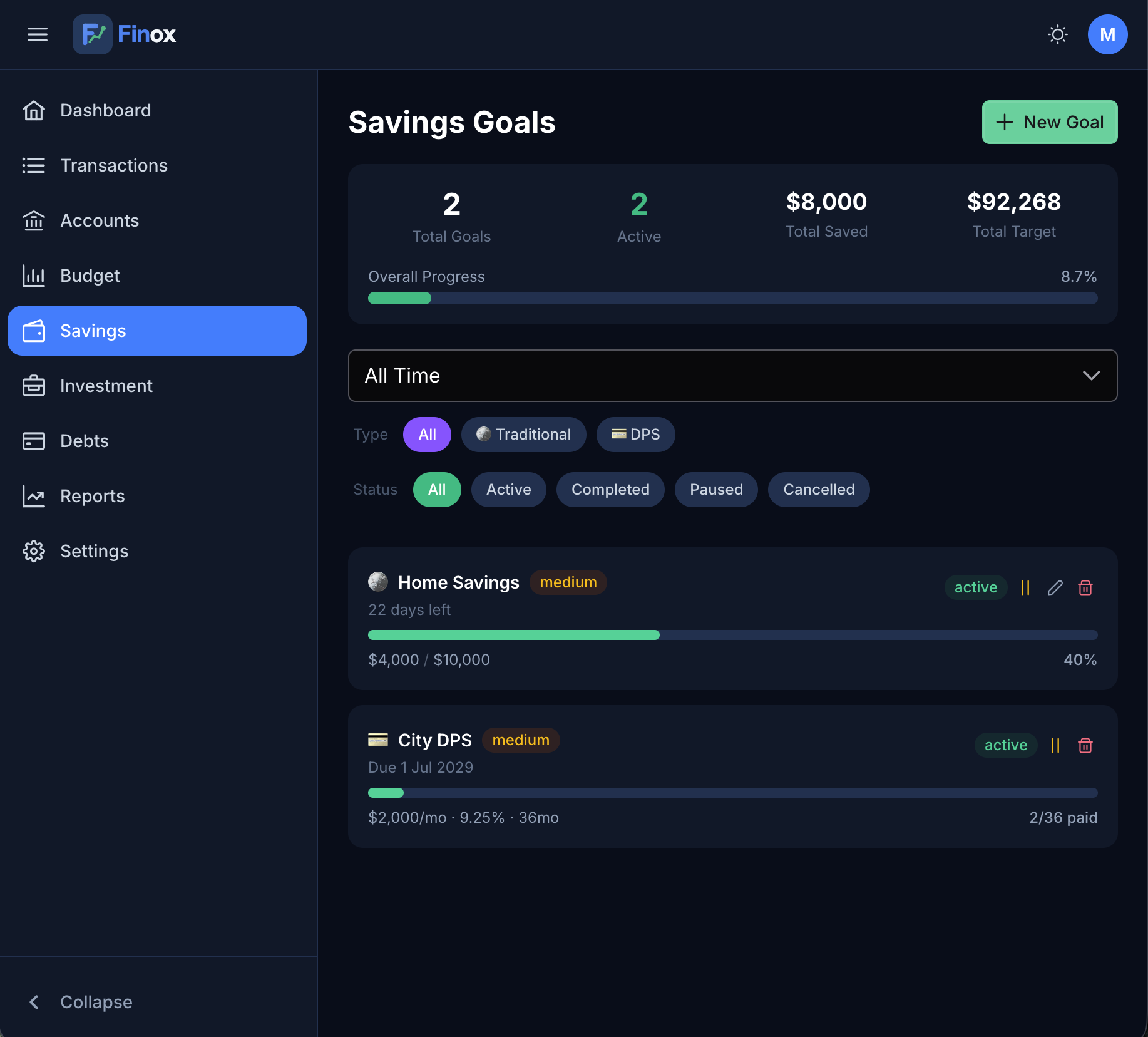Filter goals by Completed status
Screen dimensions: 1148x1037
(610, 490)
